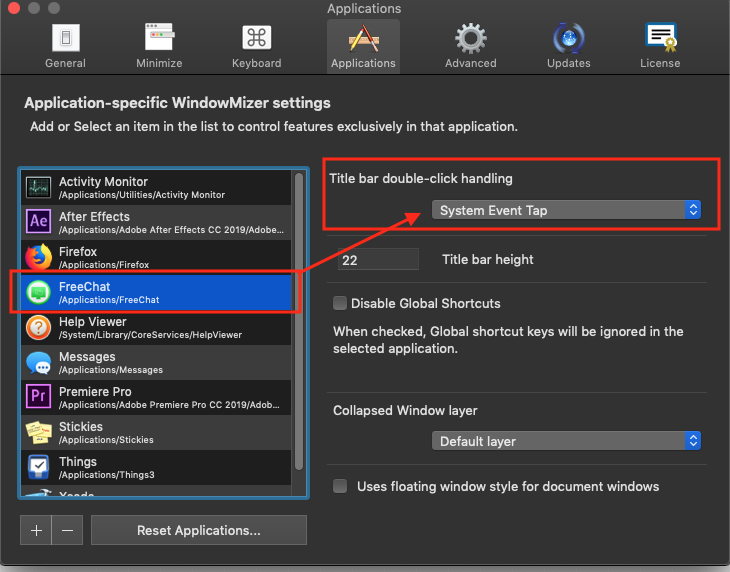Select Stickies row in the list
Image resolution: width=730 pixels, height=572 pixels.
click(x=156, y=432)
